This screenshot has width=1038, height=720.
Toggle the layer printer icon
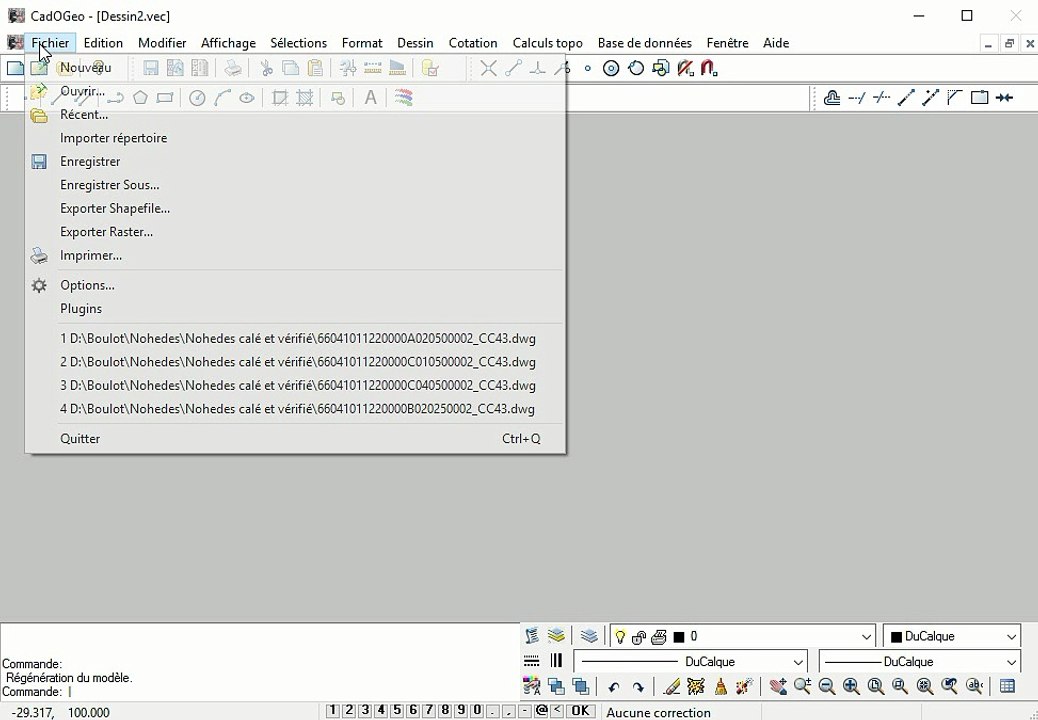(x=659, y=637)
